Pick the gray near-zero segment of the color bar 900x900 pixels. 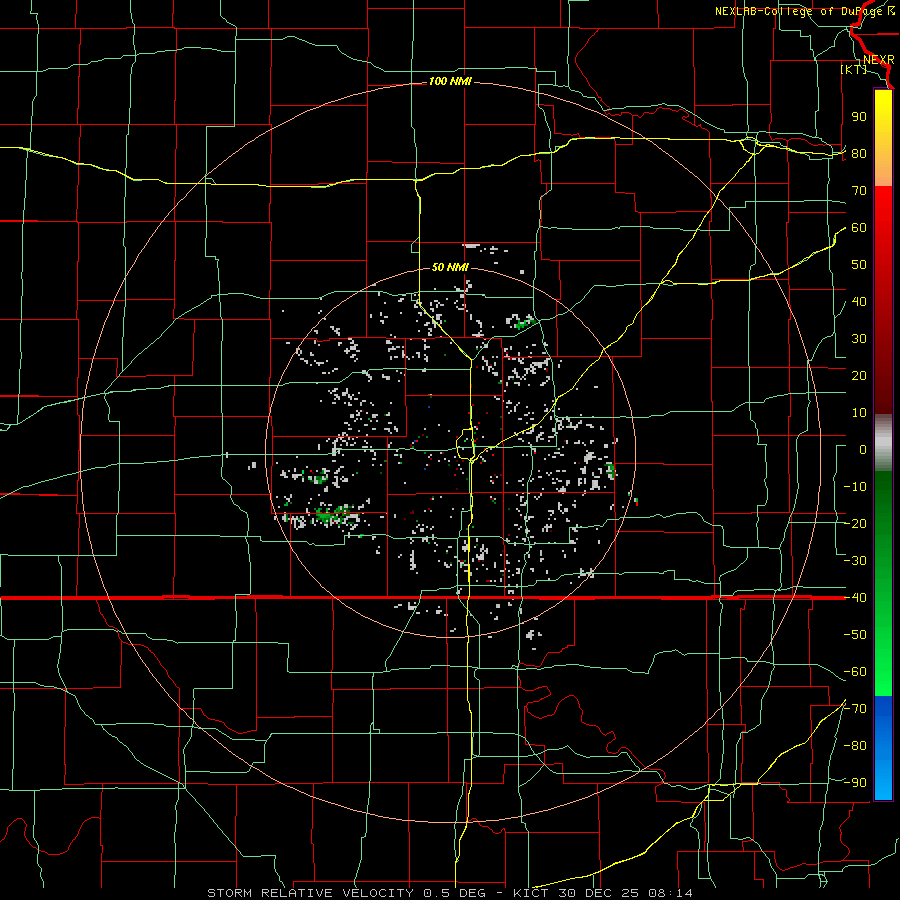tap(883, 443)
